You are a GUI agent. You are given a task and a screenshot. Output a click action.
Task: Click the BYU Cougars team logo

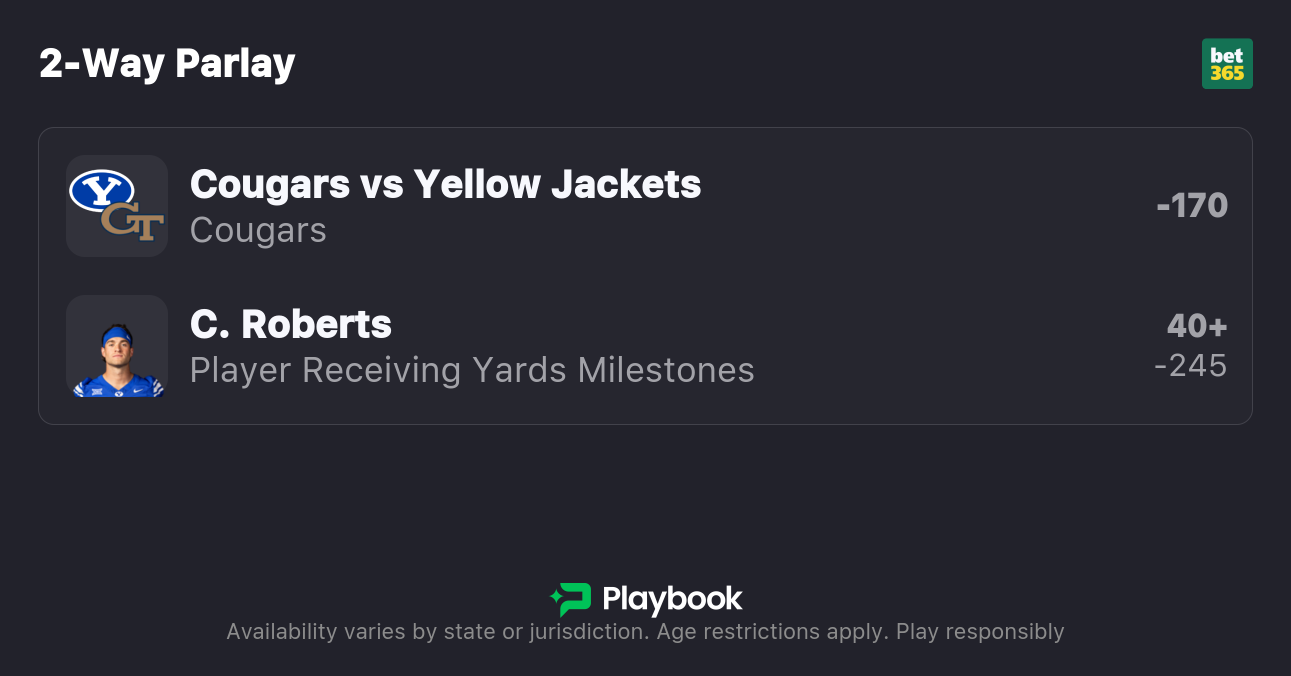pos(101,190)
